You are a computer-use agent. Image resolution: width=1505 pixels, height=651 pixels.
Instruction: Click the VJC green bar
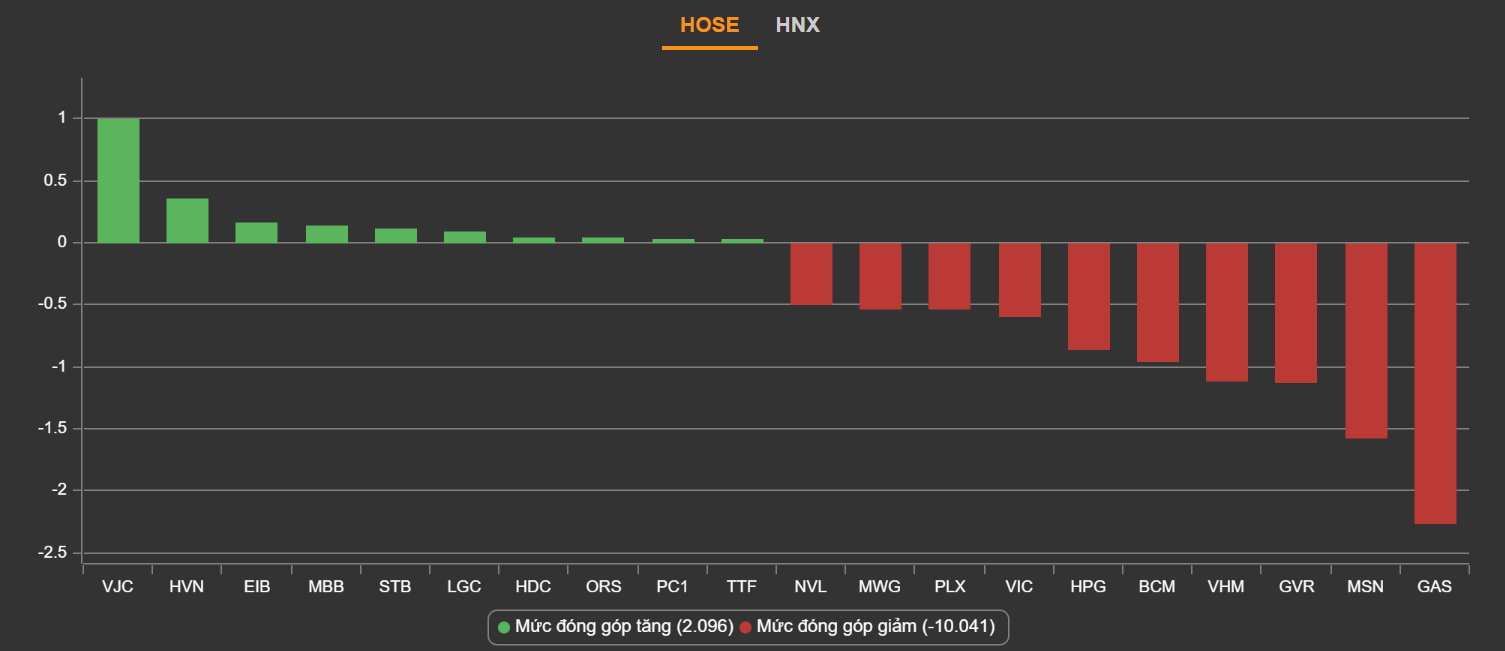point(118,181)
